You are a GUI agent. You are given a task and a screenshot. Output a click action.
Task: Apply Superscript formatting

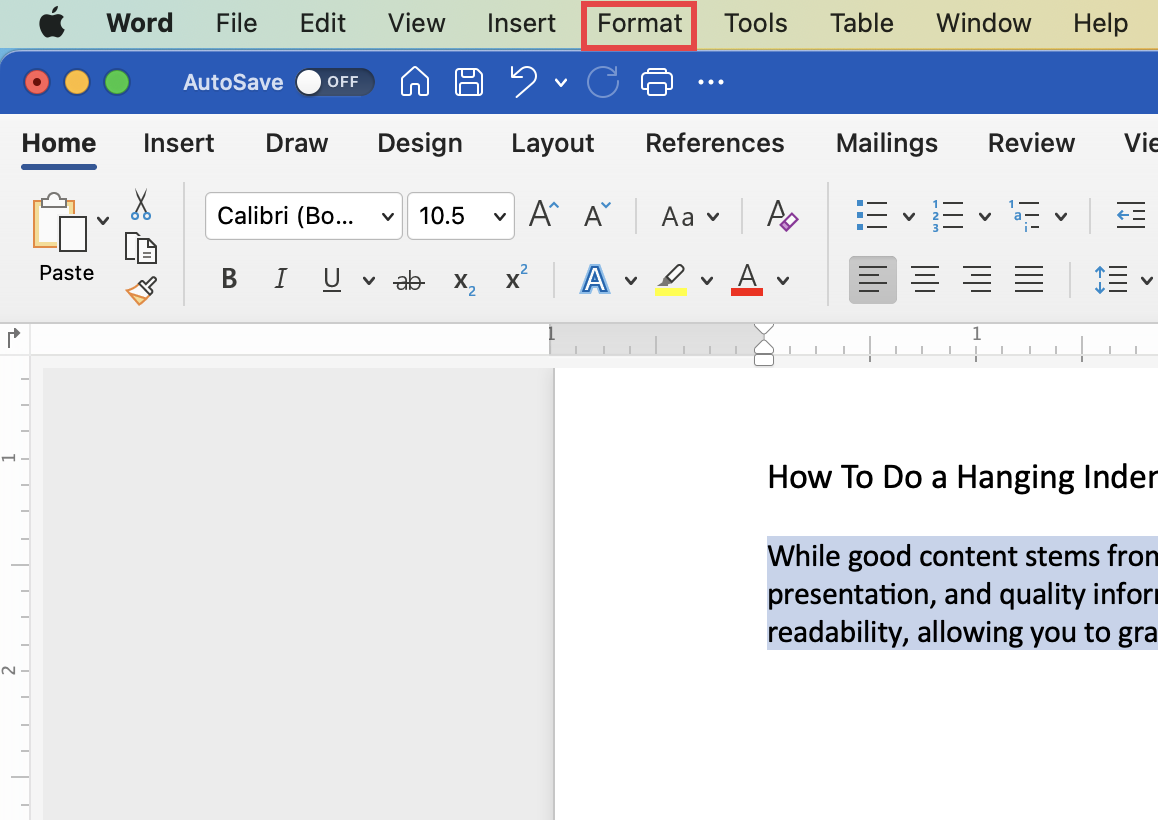click(514, 279)
